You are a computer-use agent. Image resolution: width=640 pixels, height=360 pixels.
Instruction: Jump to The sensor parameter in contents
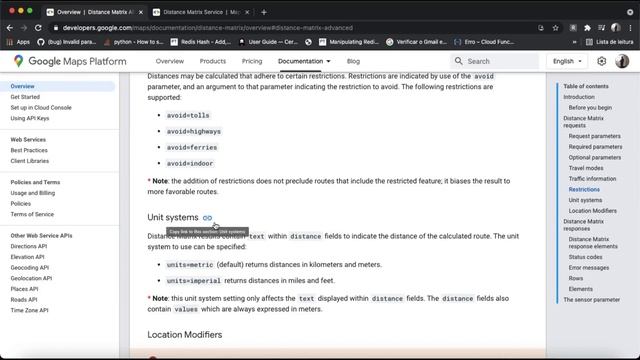(591, 300)
